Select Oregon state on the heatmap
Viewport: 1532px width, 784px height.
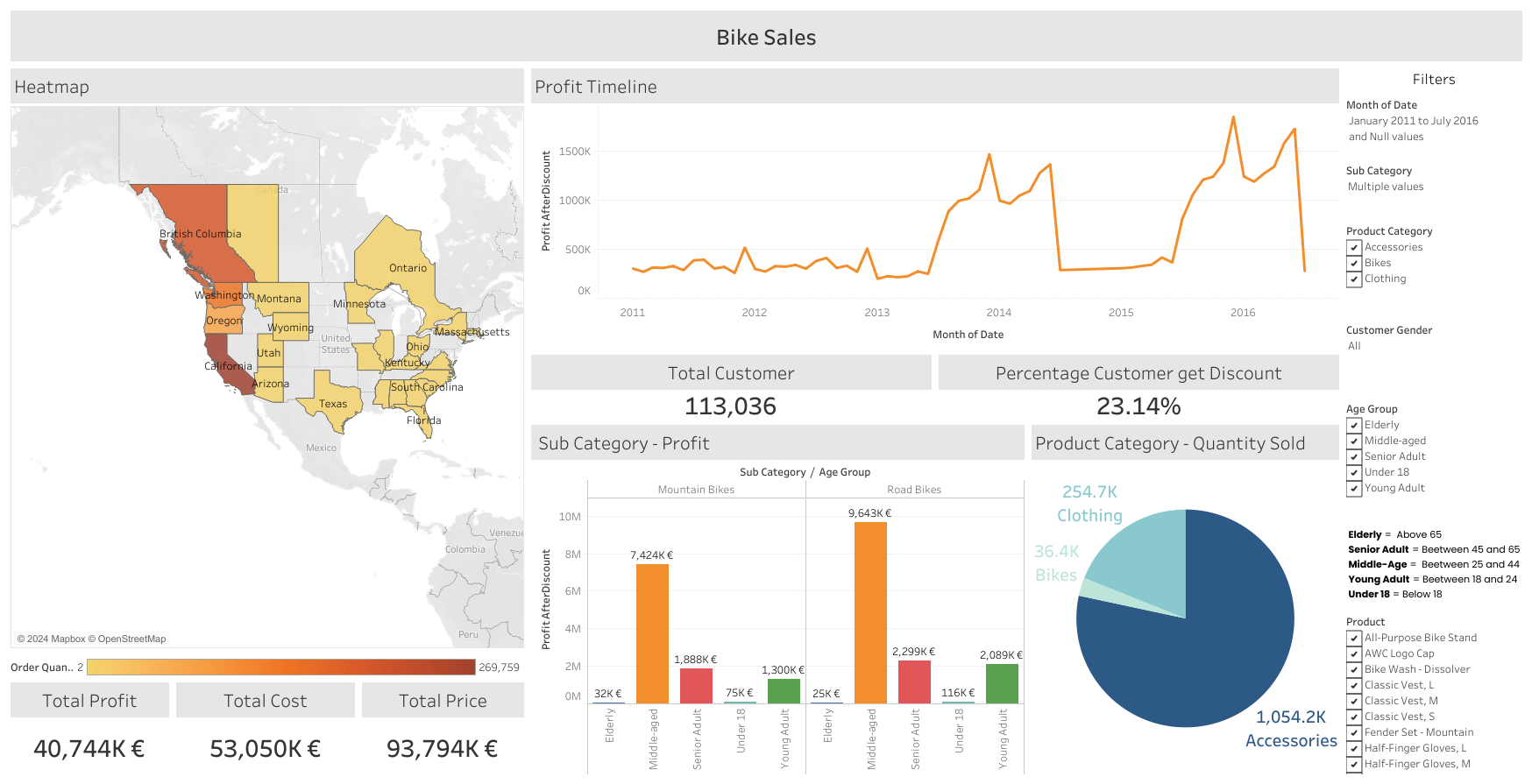click(224, 320)
